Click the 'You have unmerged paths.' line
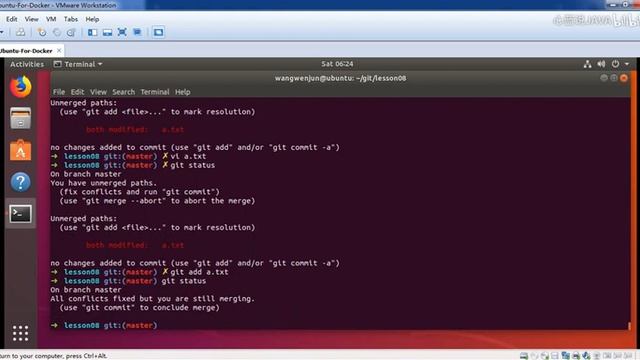This screenshot has height=360, width=640. (104, 183)
